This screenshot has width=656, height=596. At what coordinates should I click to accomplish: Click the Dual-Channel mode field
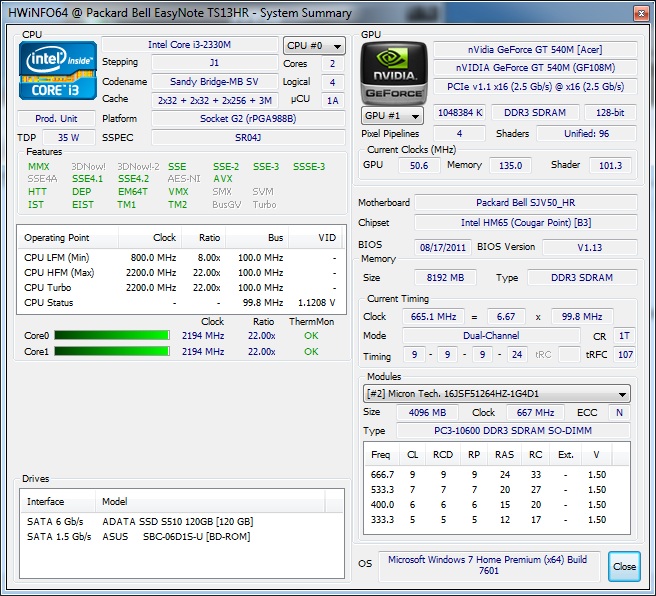click(491, 335)
